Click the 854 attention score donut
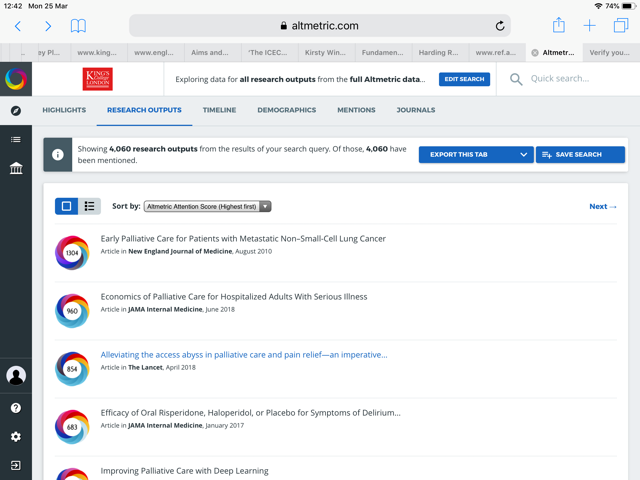This screenshot has height=480, width=640. [x=72, y=369]
